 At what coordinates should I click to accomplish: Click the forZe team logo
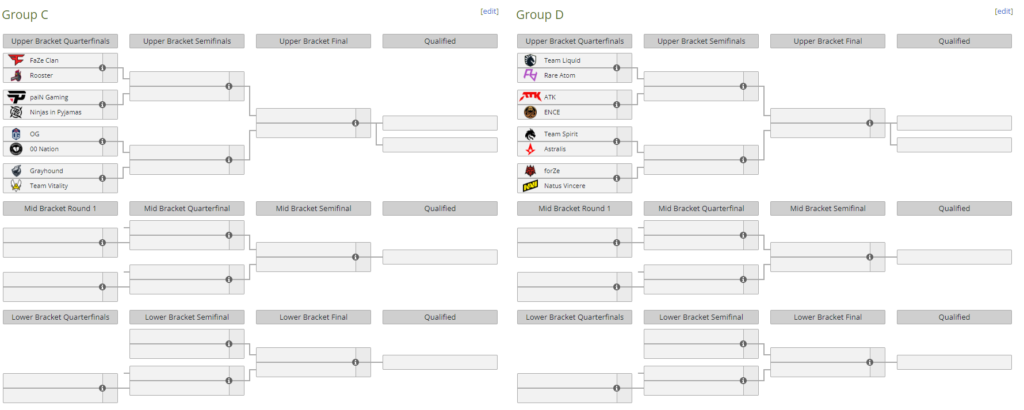(x=530, y=171)
